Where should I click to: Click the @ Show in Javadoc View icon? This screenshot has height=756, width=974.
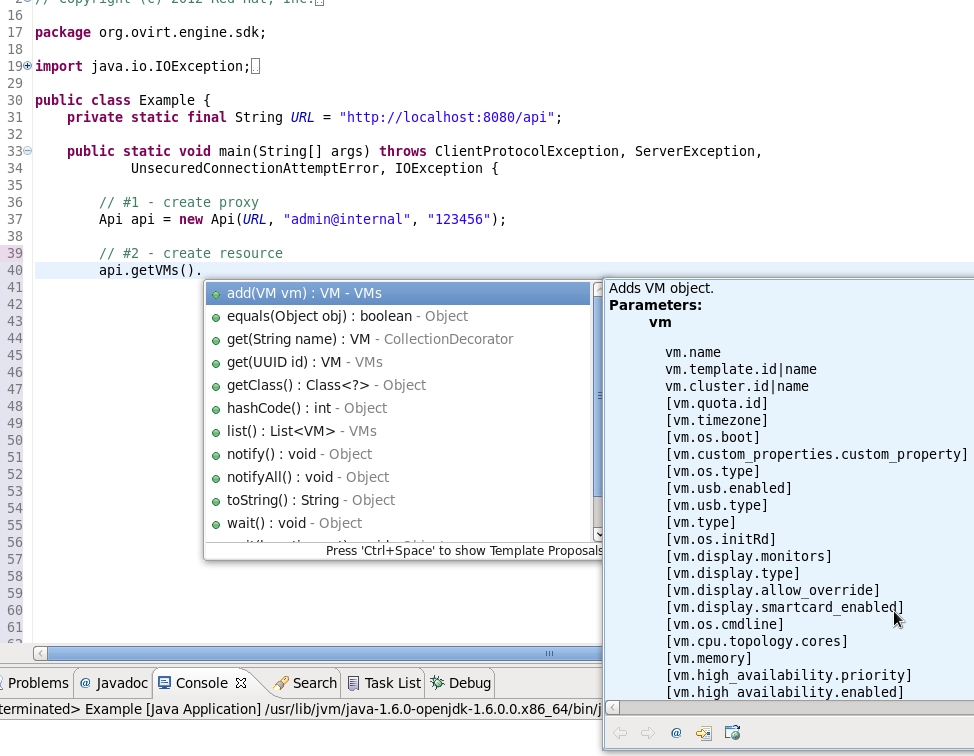(x=676, y=733)
